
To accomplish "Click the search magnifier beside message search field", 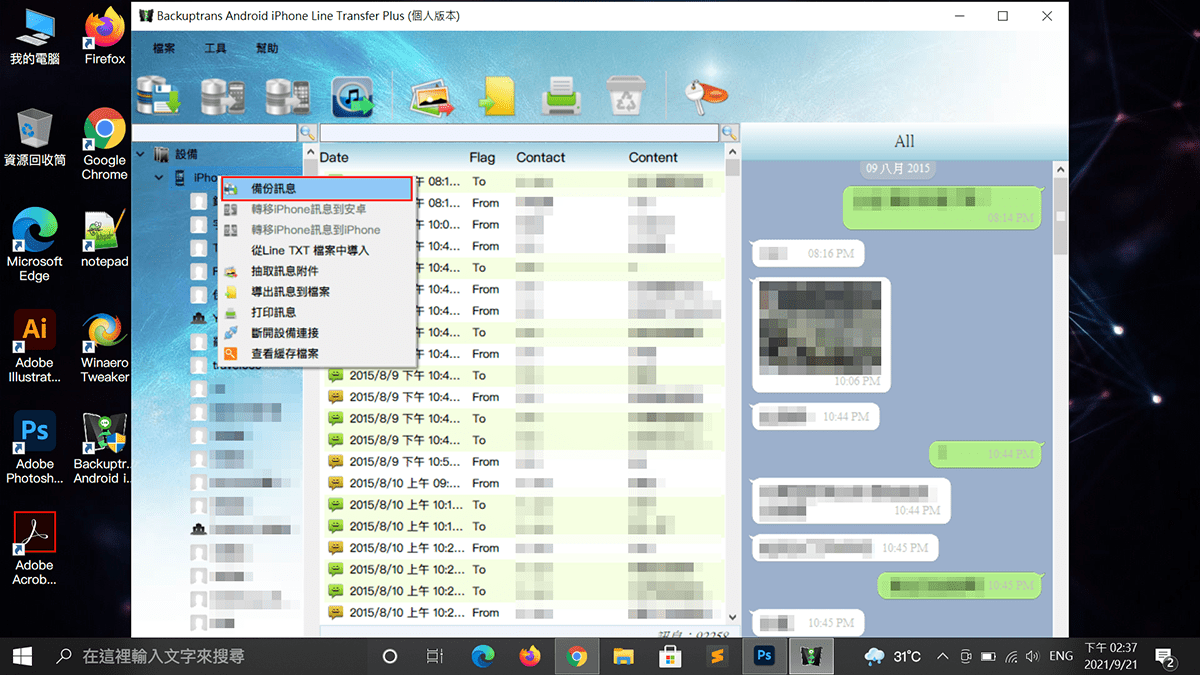I will 730,133.
